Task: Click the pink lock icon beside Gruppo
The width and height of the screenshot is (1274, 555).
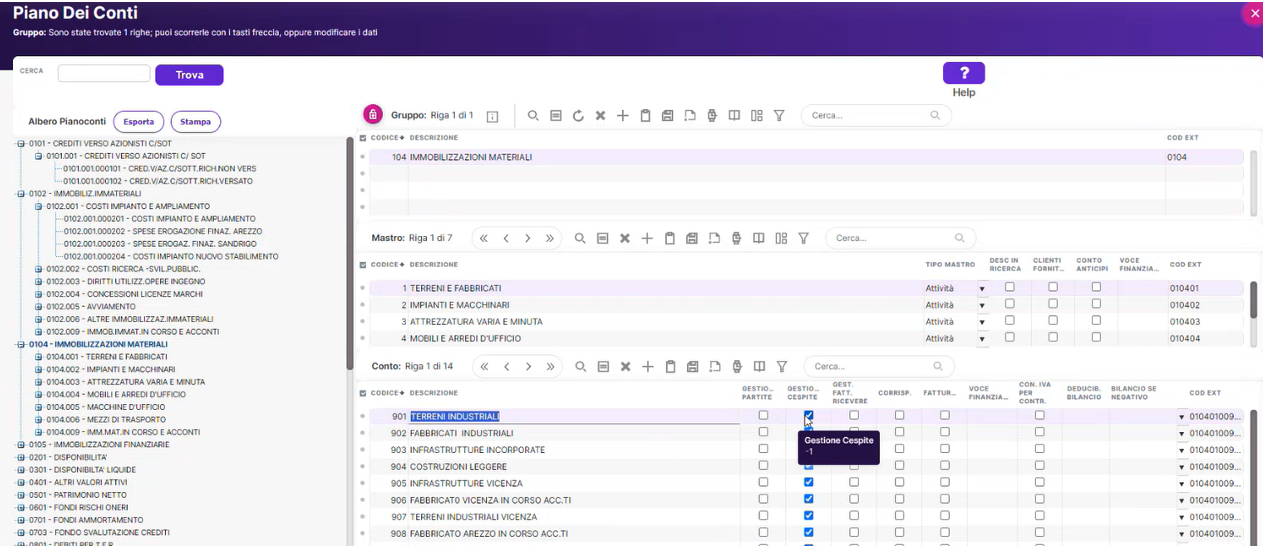Action: (x=373, y=115)
